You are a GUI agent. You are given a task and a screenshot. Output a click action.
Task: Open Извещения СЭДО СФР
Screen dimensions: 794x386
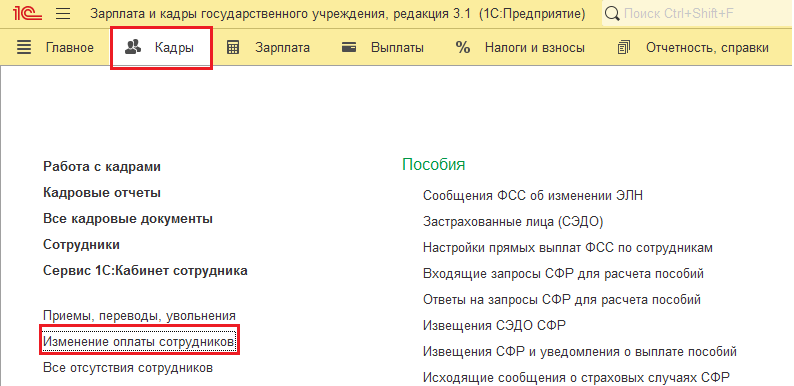coord(494,325)
